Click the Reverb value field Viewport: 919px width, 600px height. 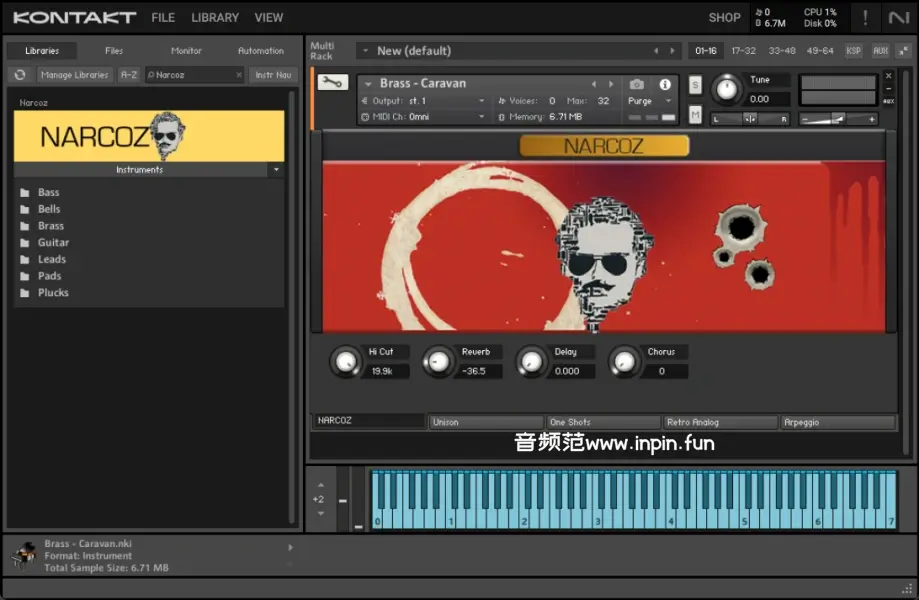pos(475,371)
